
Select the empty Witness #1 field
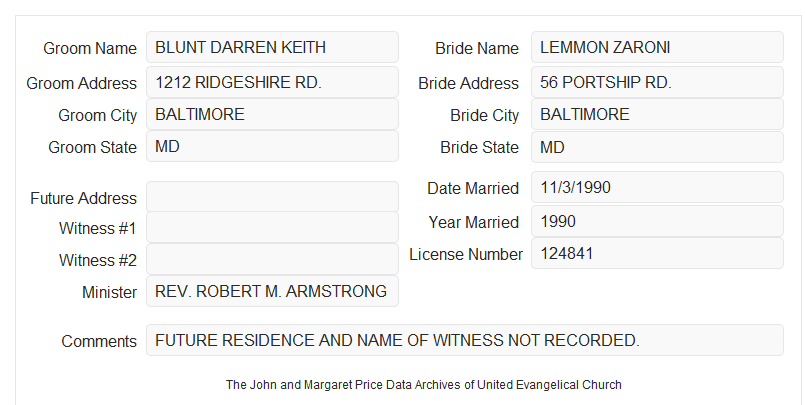[x=272, y=227]
